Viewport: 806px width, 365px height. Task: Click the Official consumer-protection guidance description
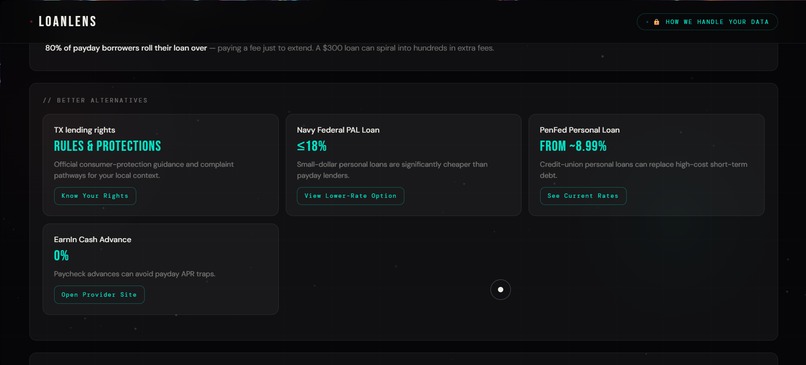[x=144, y=170]
